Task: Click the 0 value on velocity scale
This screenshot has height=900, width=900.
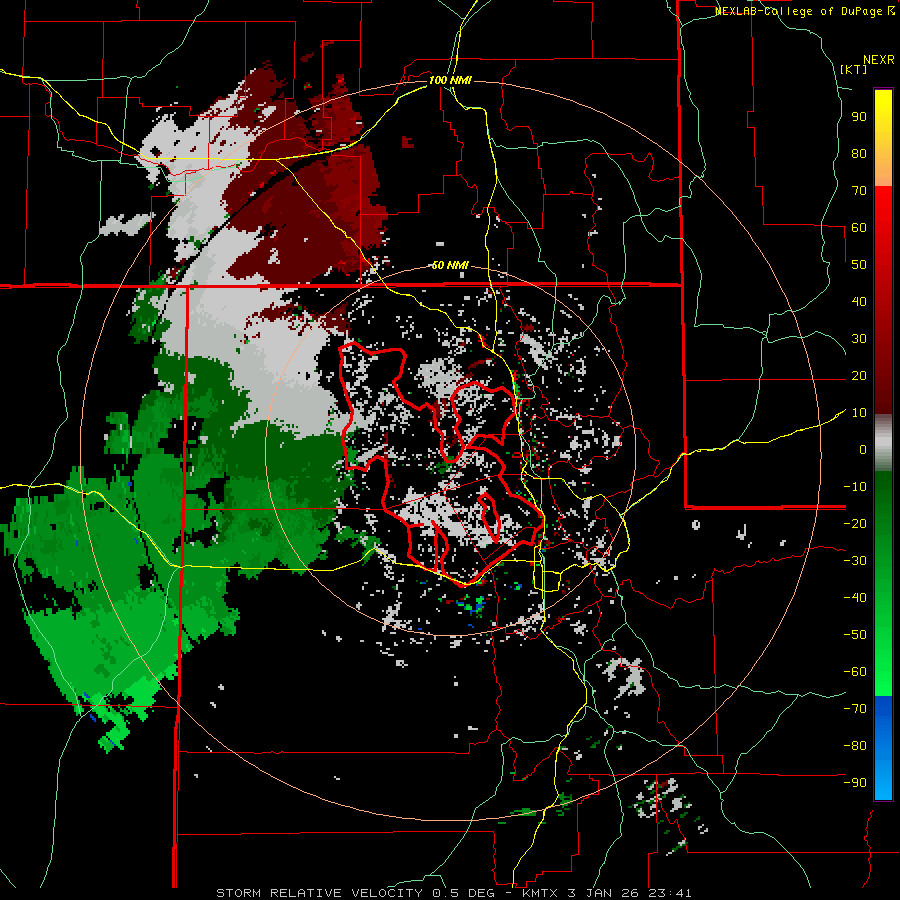Action: pos(863,449)
